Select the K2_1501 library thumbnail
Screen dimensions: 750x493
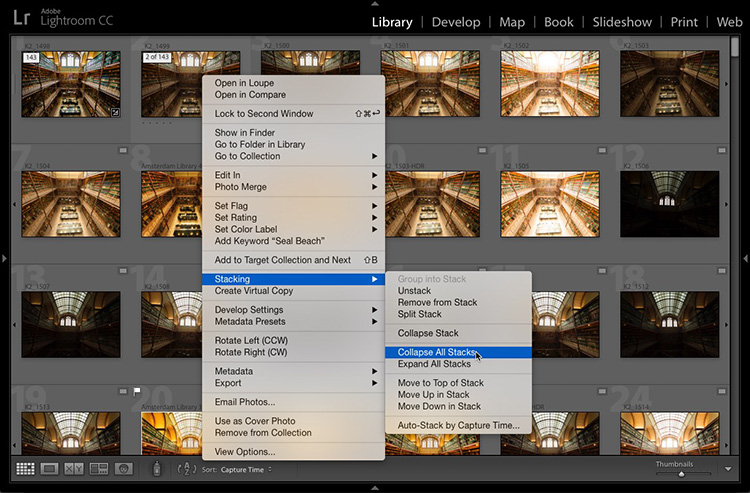(430, 84)
